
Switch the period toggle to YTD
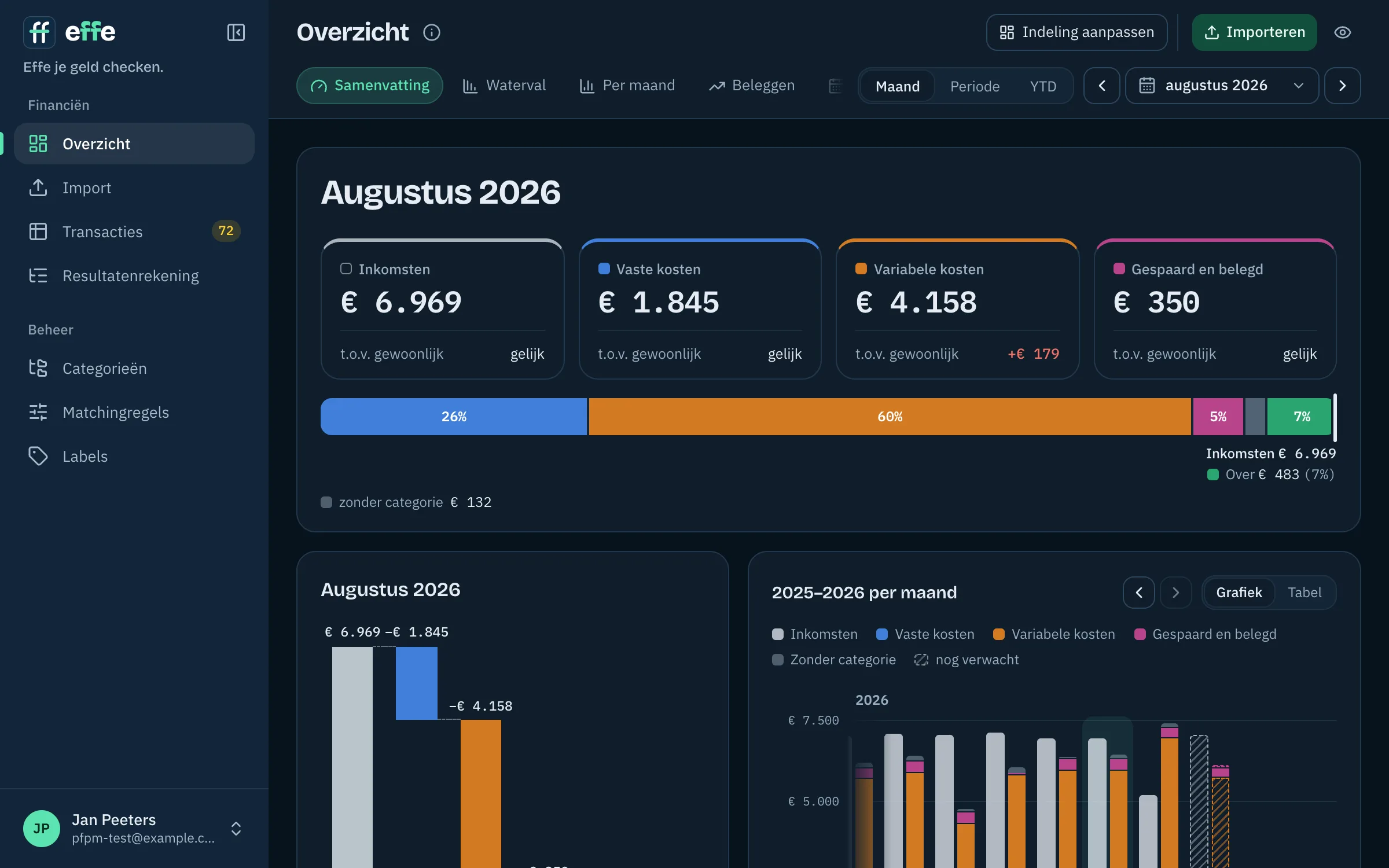[x=1043, y=86]
